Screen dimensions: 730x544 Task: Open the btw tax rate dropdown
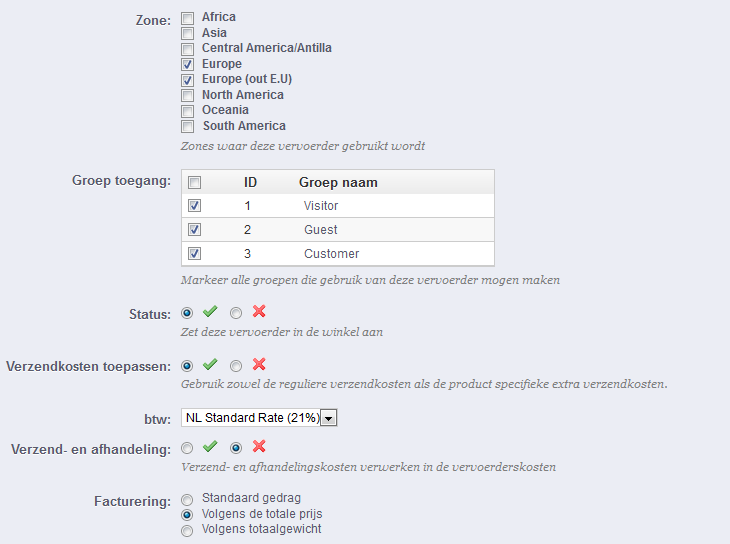click(x=329, y=418)
